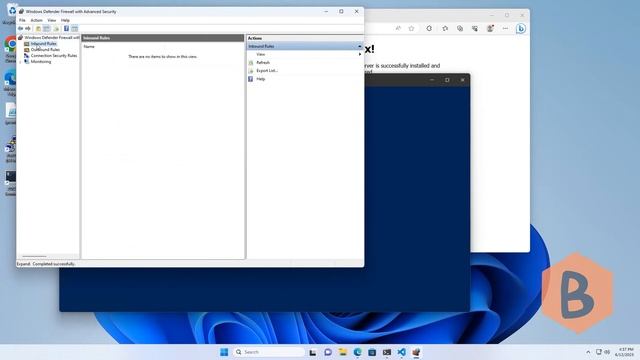Screen dimensions: 640x360
Task: Click the Up one level folder icon
Action: click(x=38, y=29)
